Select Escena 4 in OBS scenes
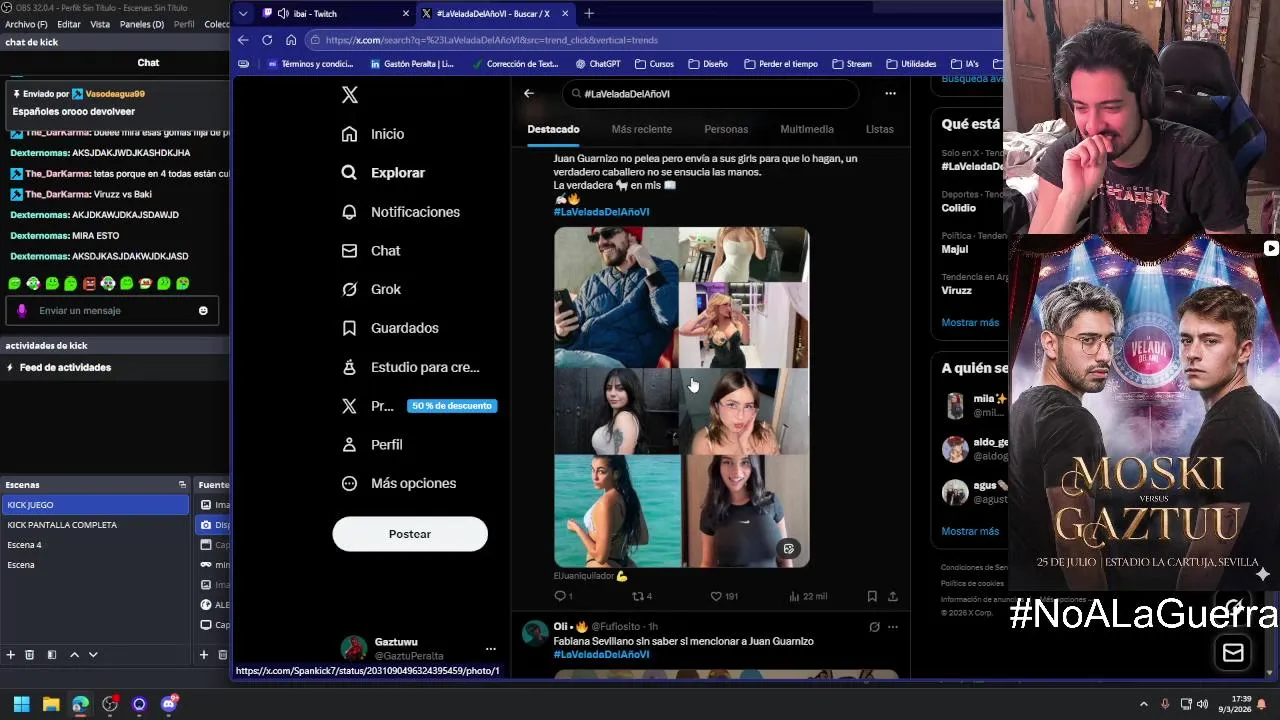Image resolution: width=1280 pixels, height=720 pixels. coord(25,545)
